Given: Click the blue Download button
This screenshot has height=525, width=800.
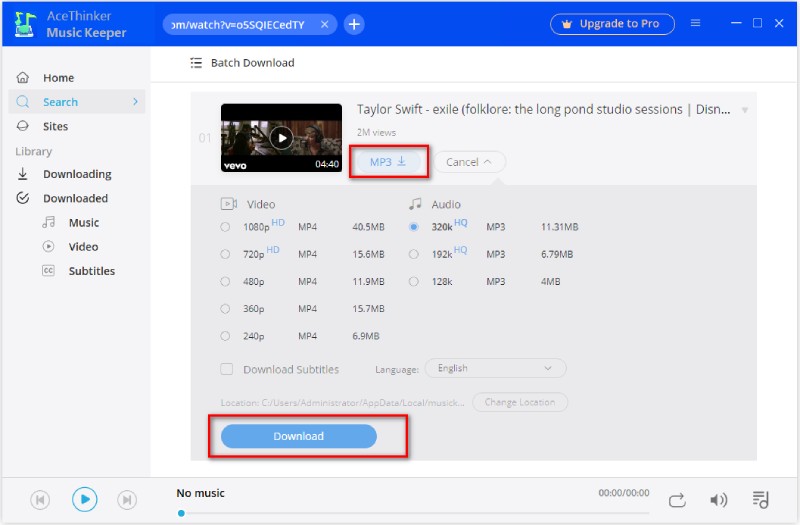Looking at the screenshot, I should click(x=298, y=436).
